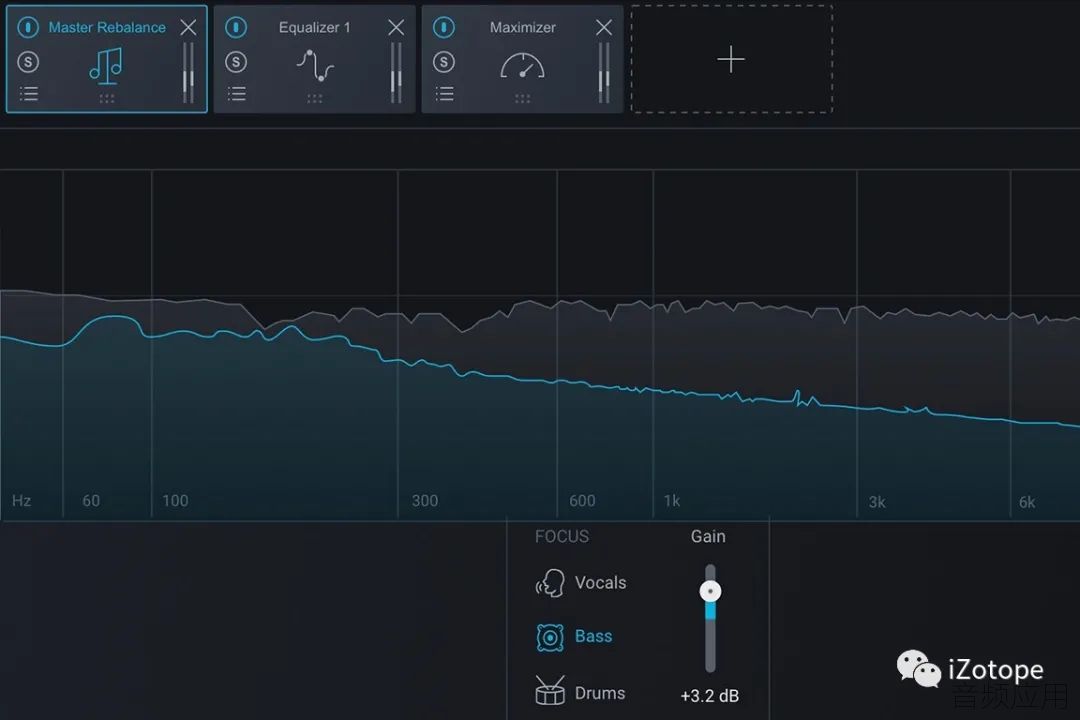Click the Master Rebalance music notes icon
The height and width of the screenshot is (720, 1080).
point(106,65)
